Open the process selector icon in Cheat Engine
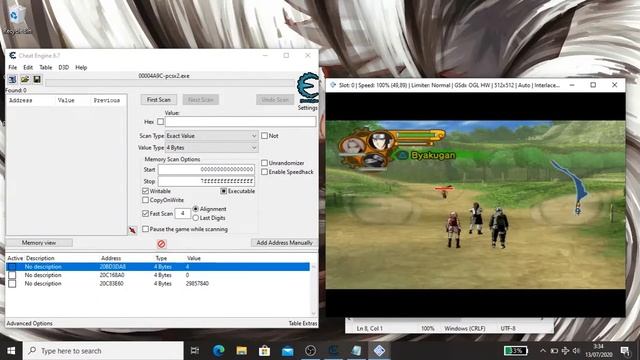Screen dimensions: 640x360 12,79
